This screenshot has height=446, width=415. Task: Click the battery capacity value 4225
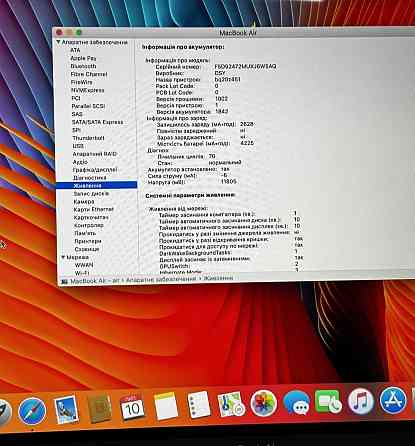[247, 143]
